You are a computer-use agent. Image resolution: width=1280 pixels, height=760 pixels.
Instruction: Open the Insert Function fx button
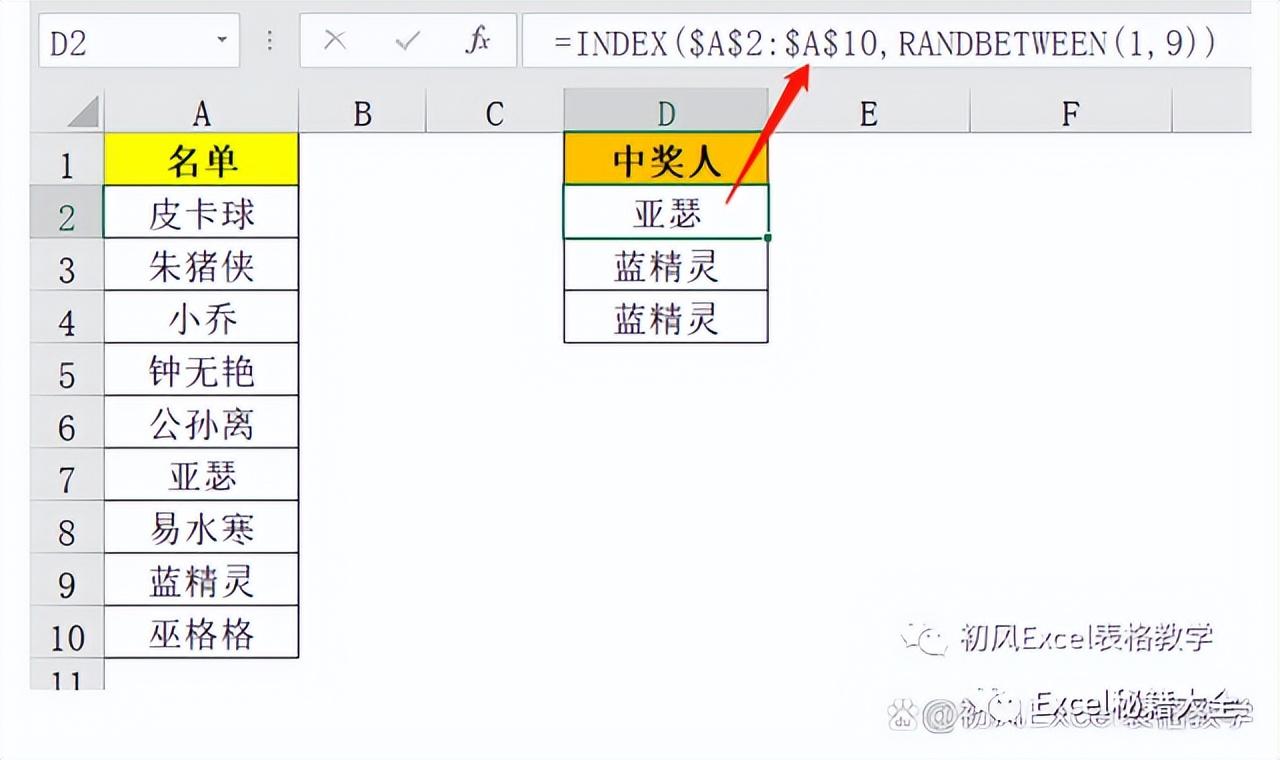pos(478,41)
